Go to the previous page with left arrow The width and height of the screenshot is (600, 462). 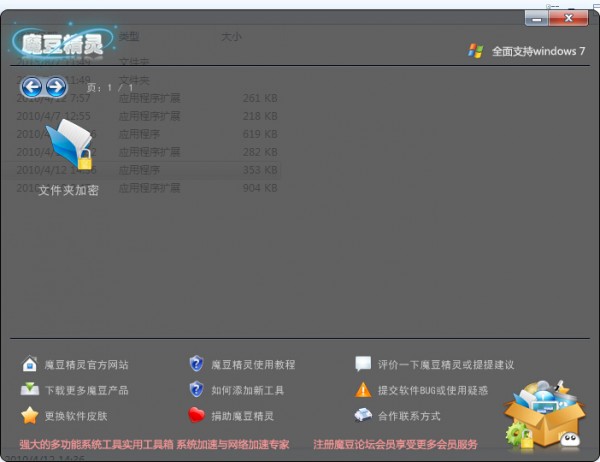(x=32, y=87)
